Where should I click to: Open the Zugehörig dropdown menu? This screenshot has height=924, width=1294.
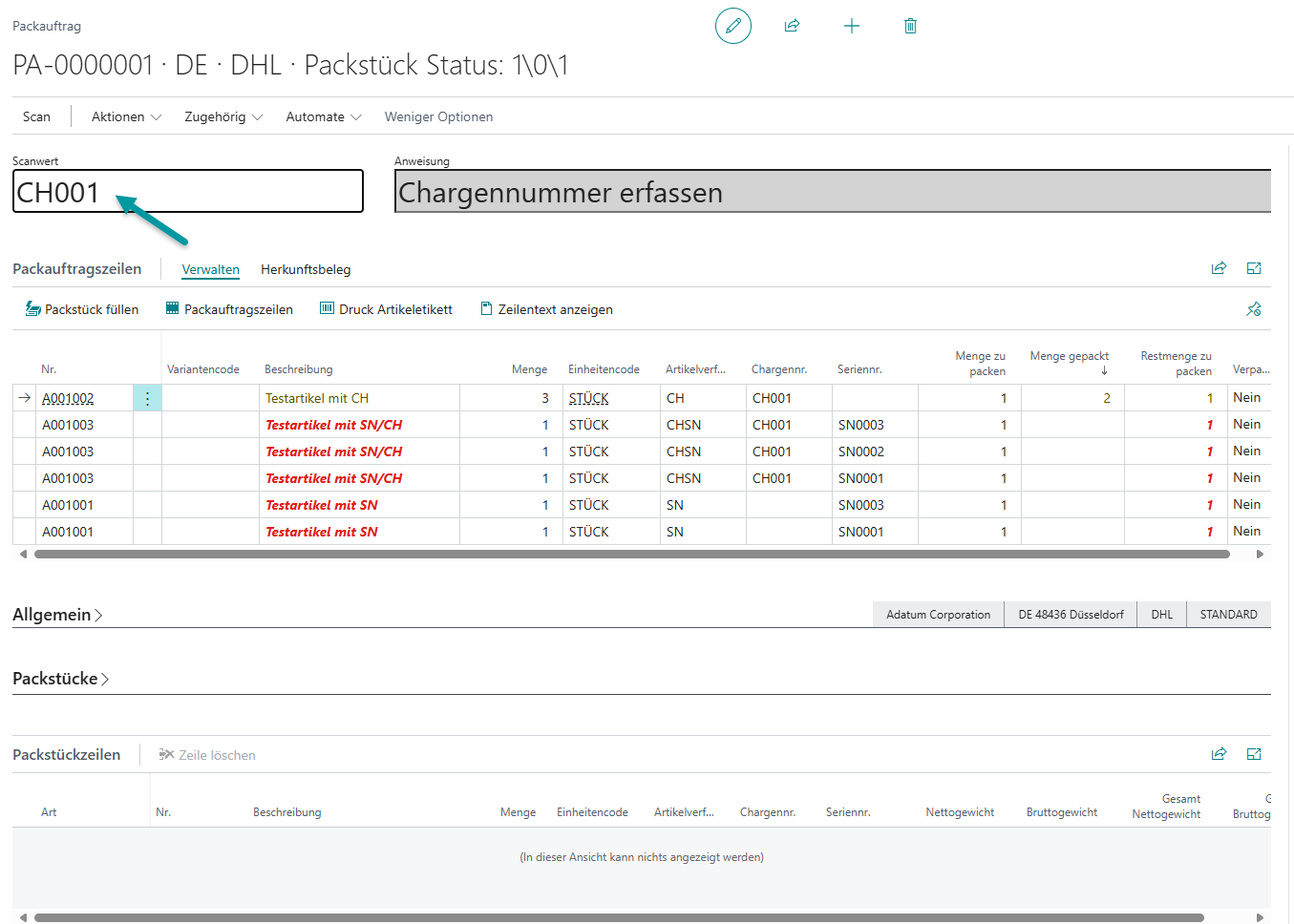(223, 116)
